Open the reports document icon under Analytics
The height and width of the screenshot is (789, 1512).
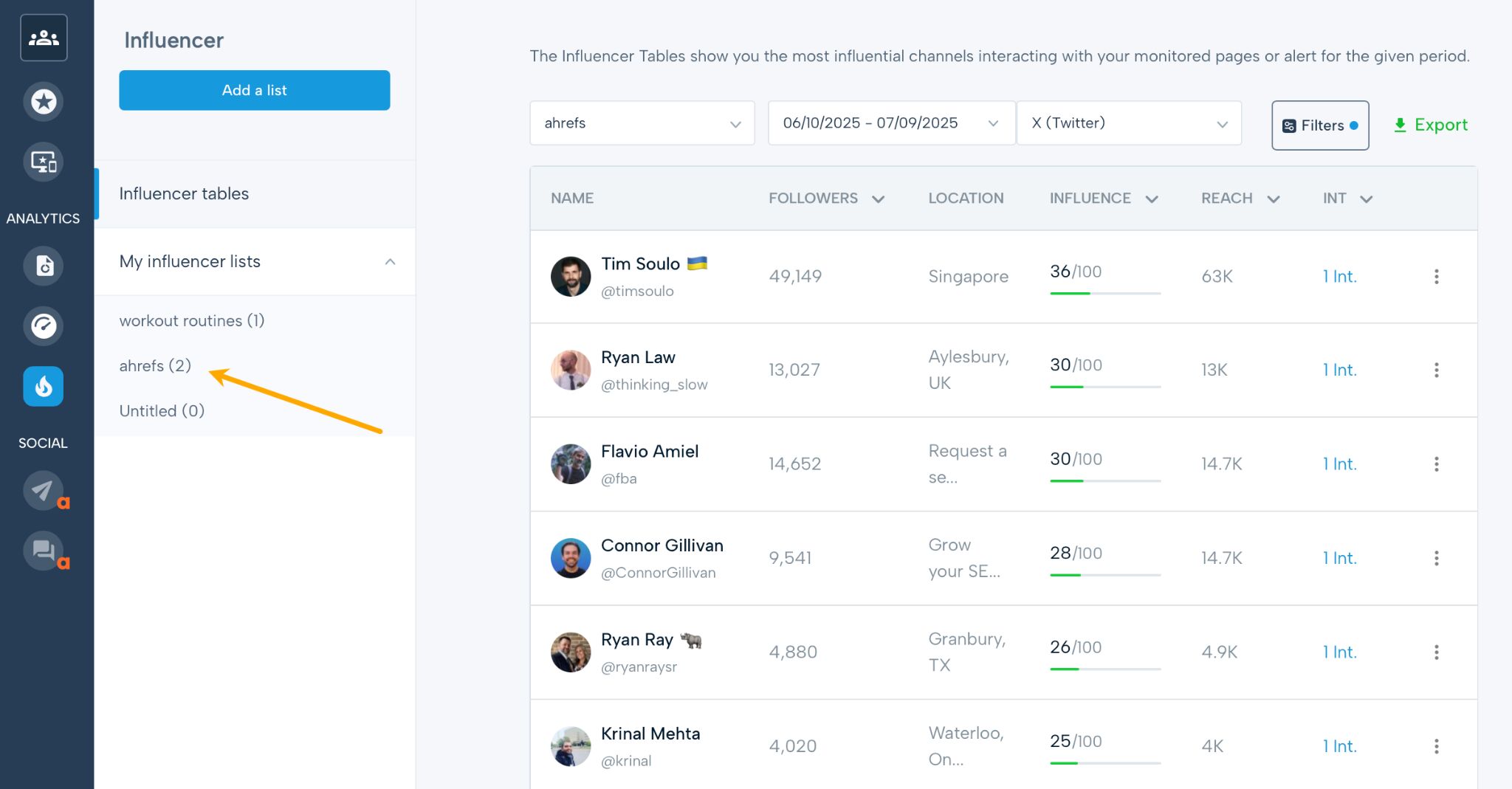pyautogui.click(x=44, y=266)
